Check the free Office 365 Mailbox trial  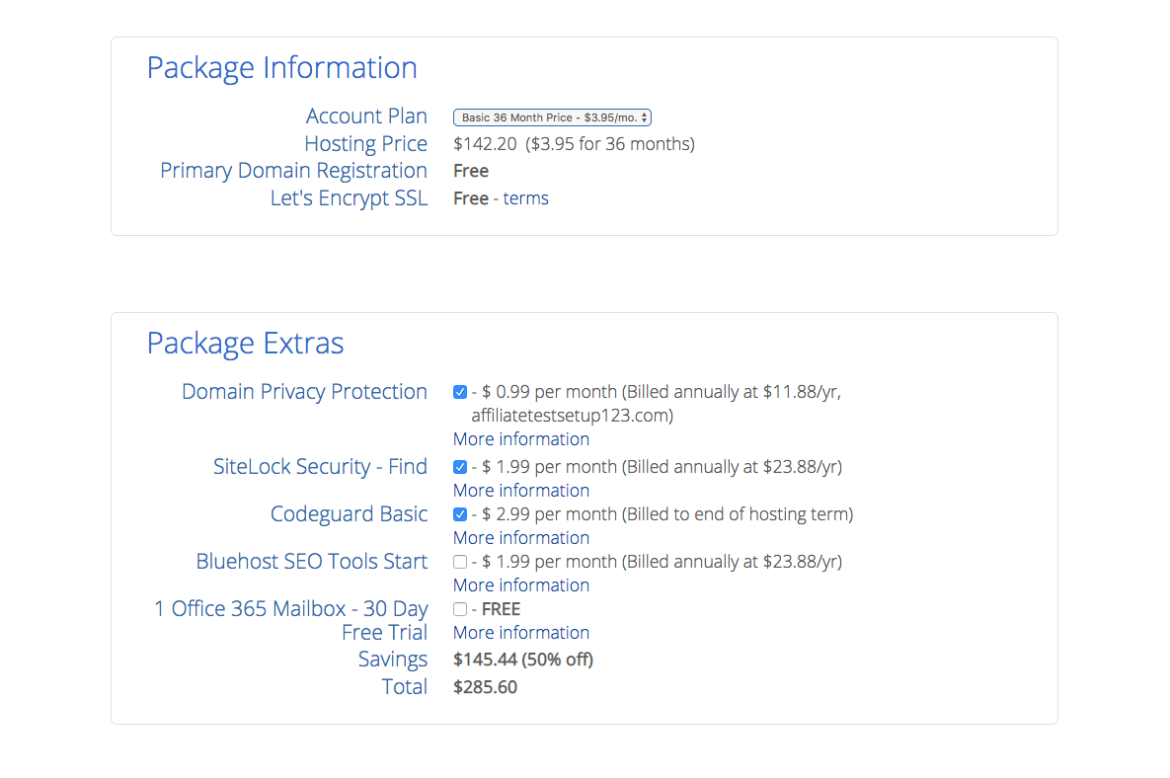pos(459,609)
